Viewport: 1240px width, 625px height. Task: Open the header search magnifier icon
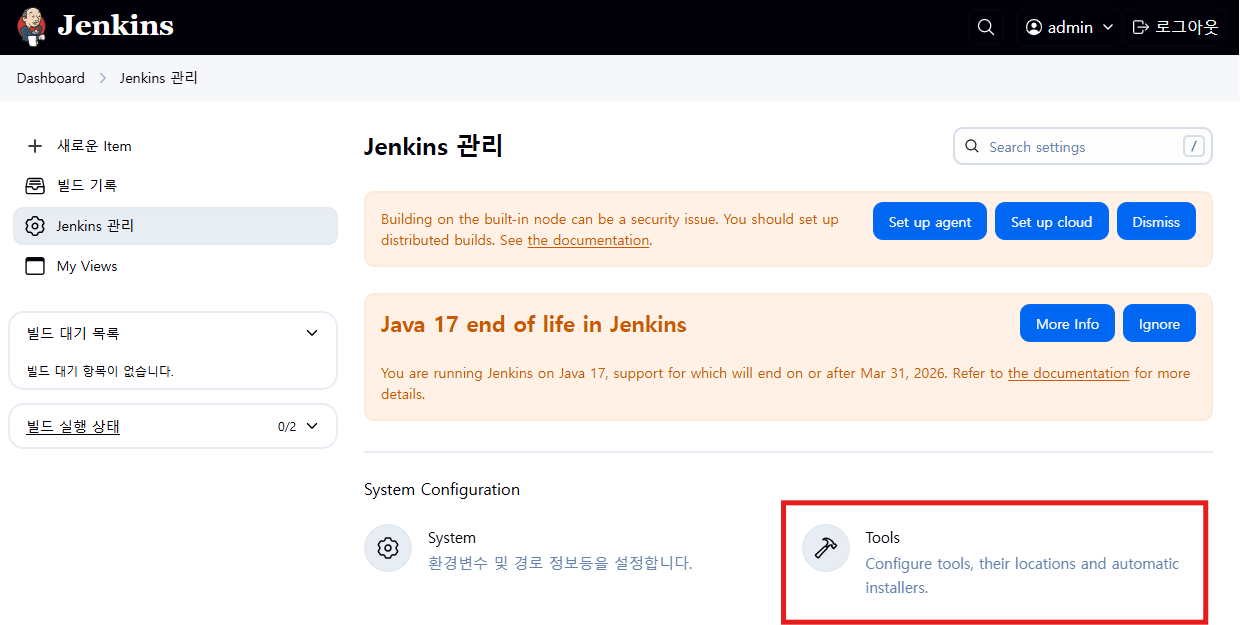986,27
